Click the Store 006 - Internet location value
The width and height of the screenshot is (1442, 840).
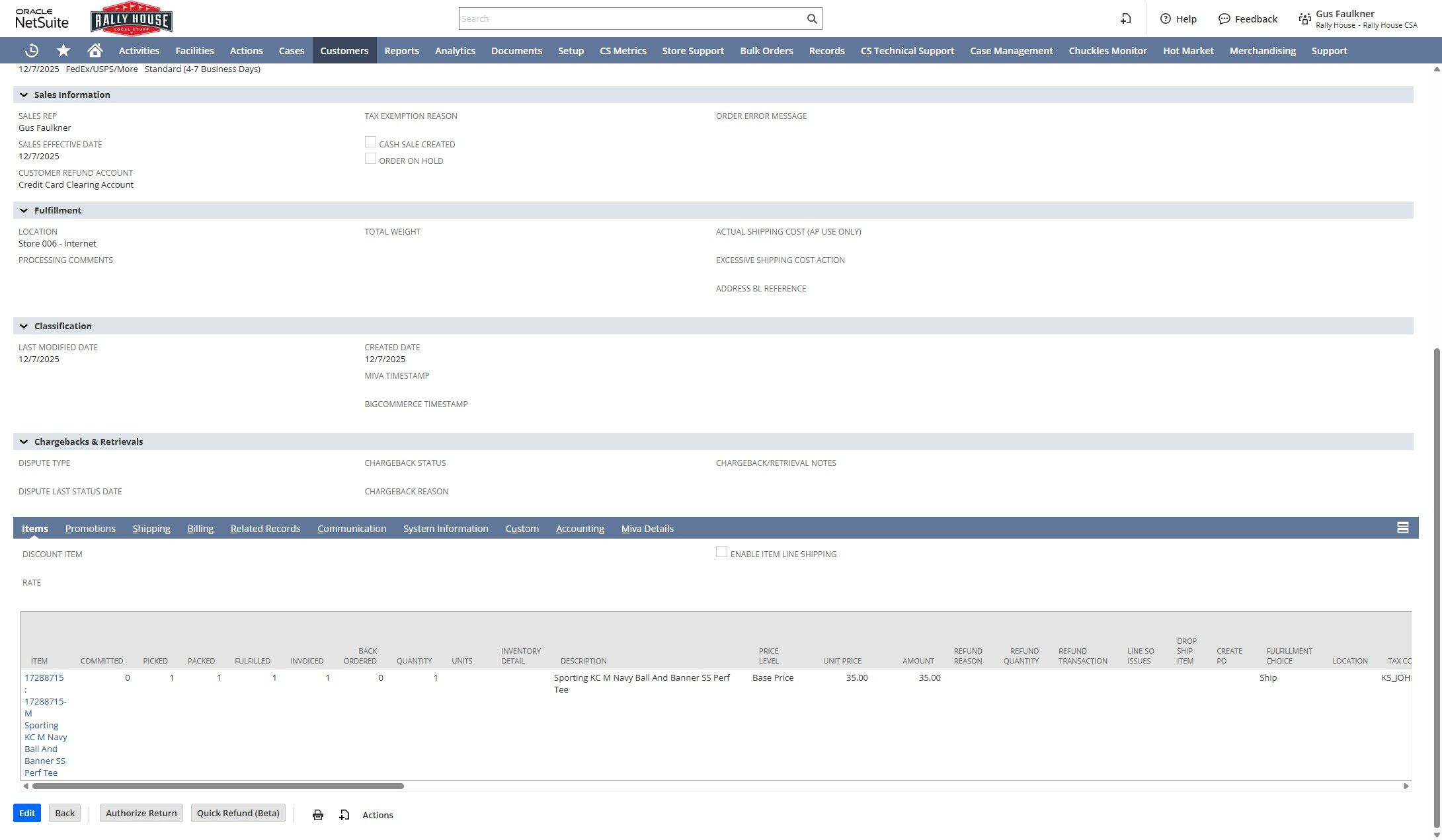58,243
